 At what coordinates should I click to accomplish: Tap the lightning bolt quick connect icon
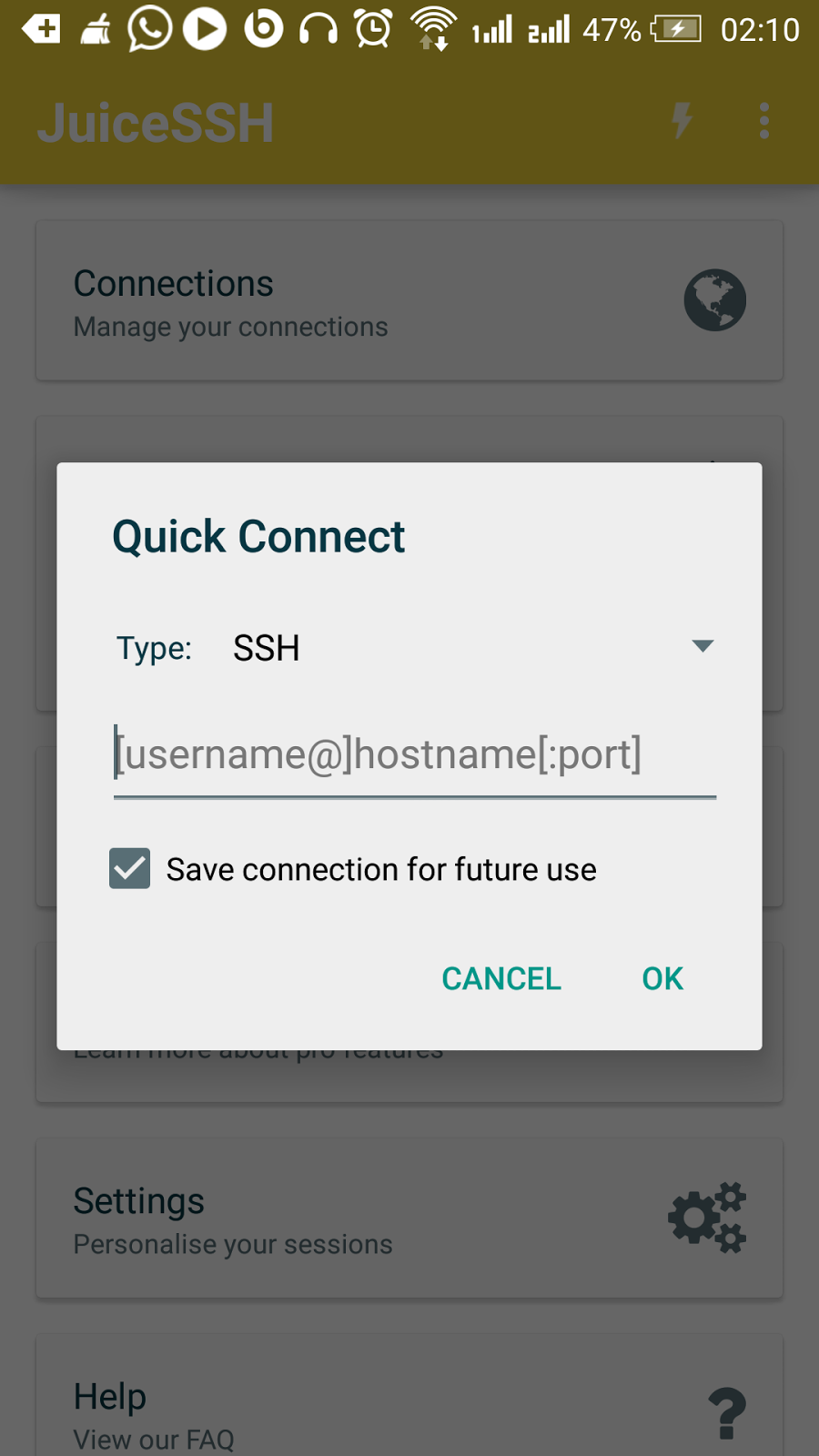(682, 121)
